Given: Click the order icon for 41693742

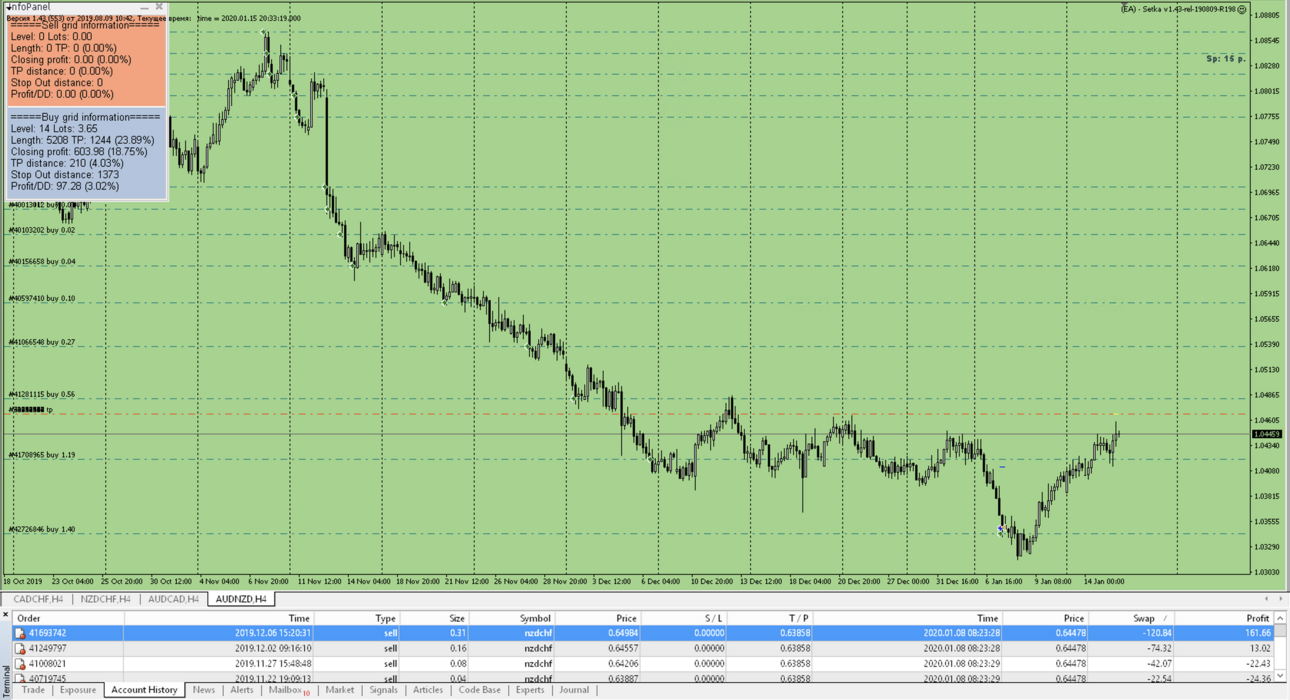Looking at the screenshot, I should (x=20, y=633).
